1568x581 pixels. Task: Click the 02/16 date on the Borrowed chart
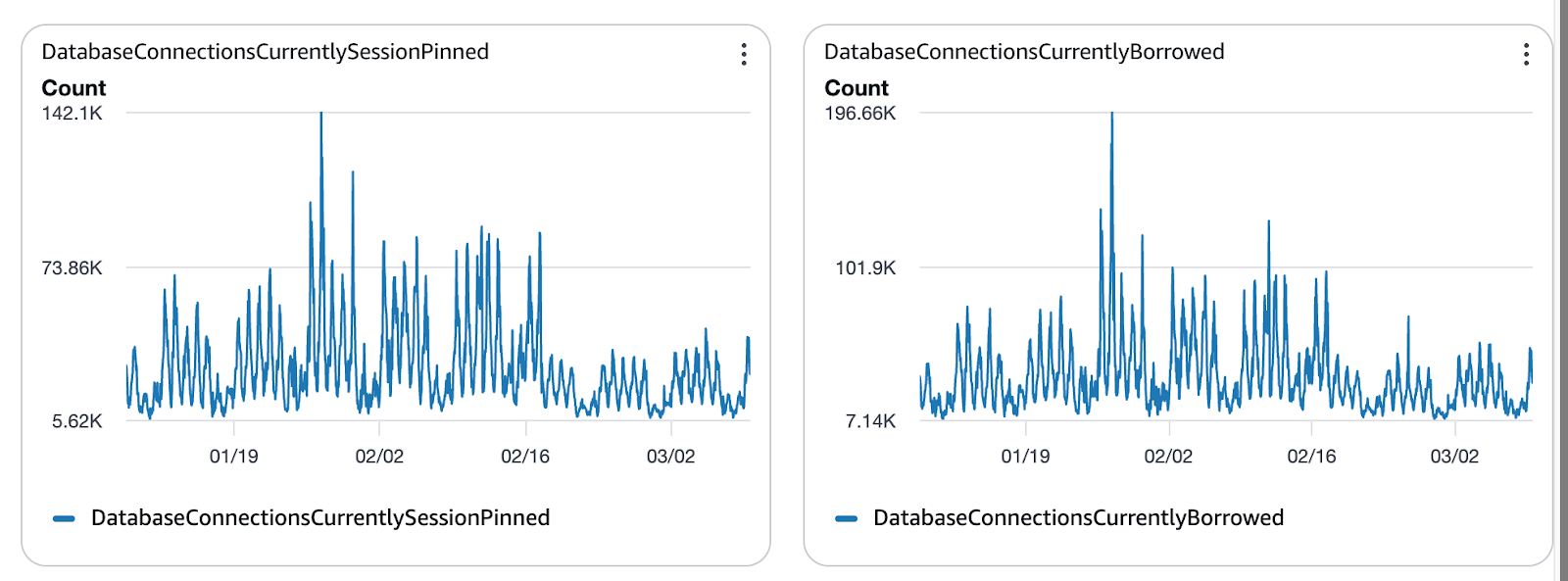click(x=1311, y=457)
